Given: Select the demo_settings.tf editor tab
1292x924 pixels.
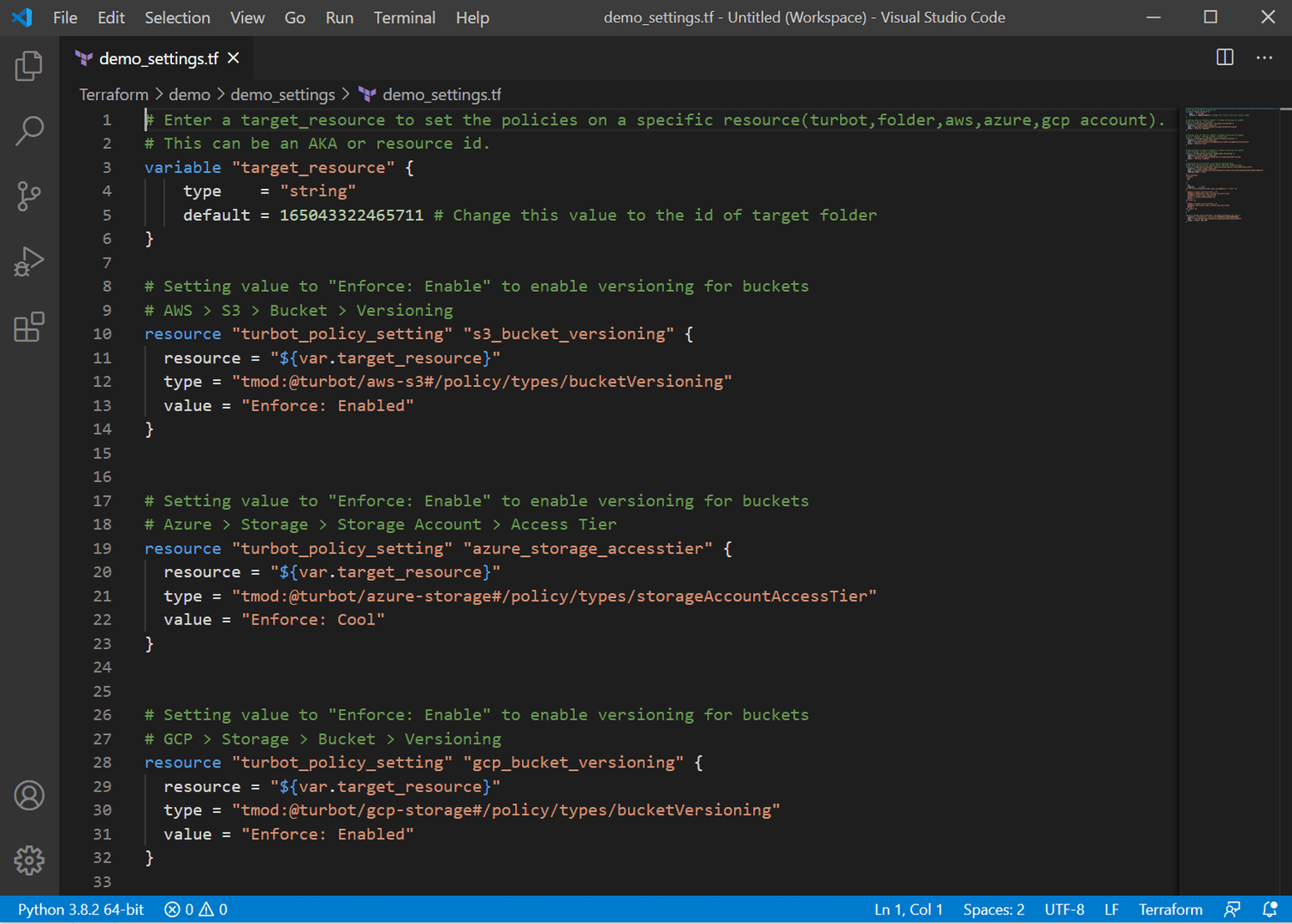Looking at the screenshot, I should click(x=158, y=58).
